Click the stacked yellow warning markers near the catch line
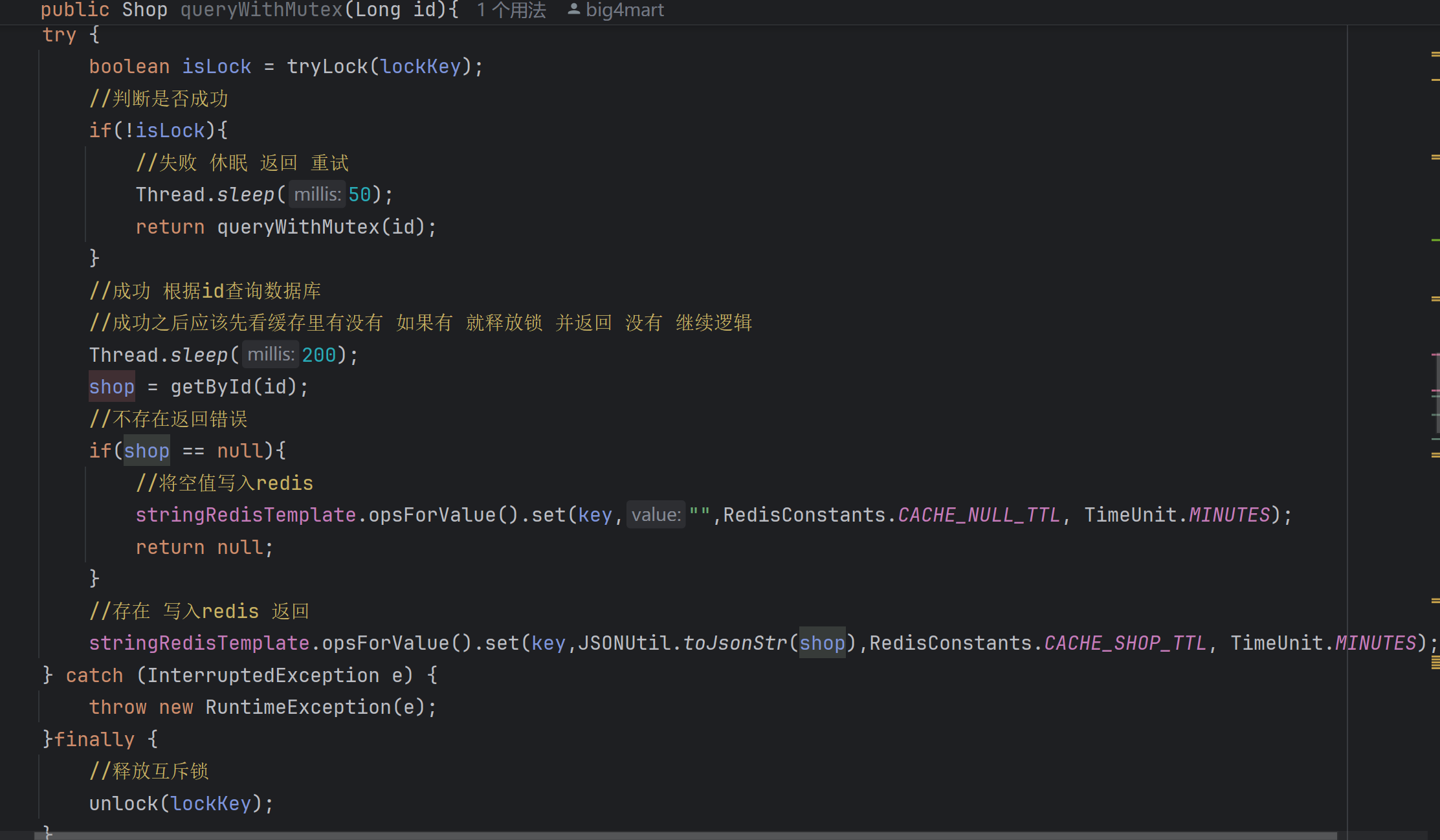Image resolution: width=1440 pixels, height=840 pixels. 1435,662
